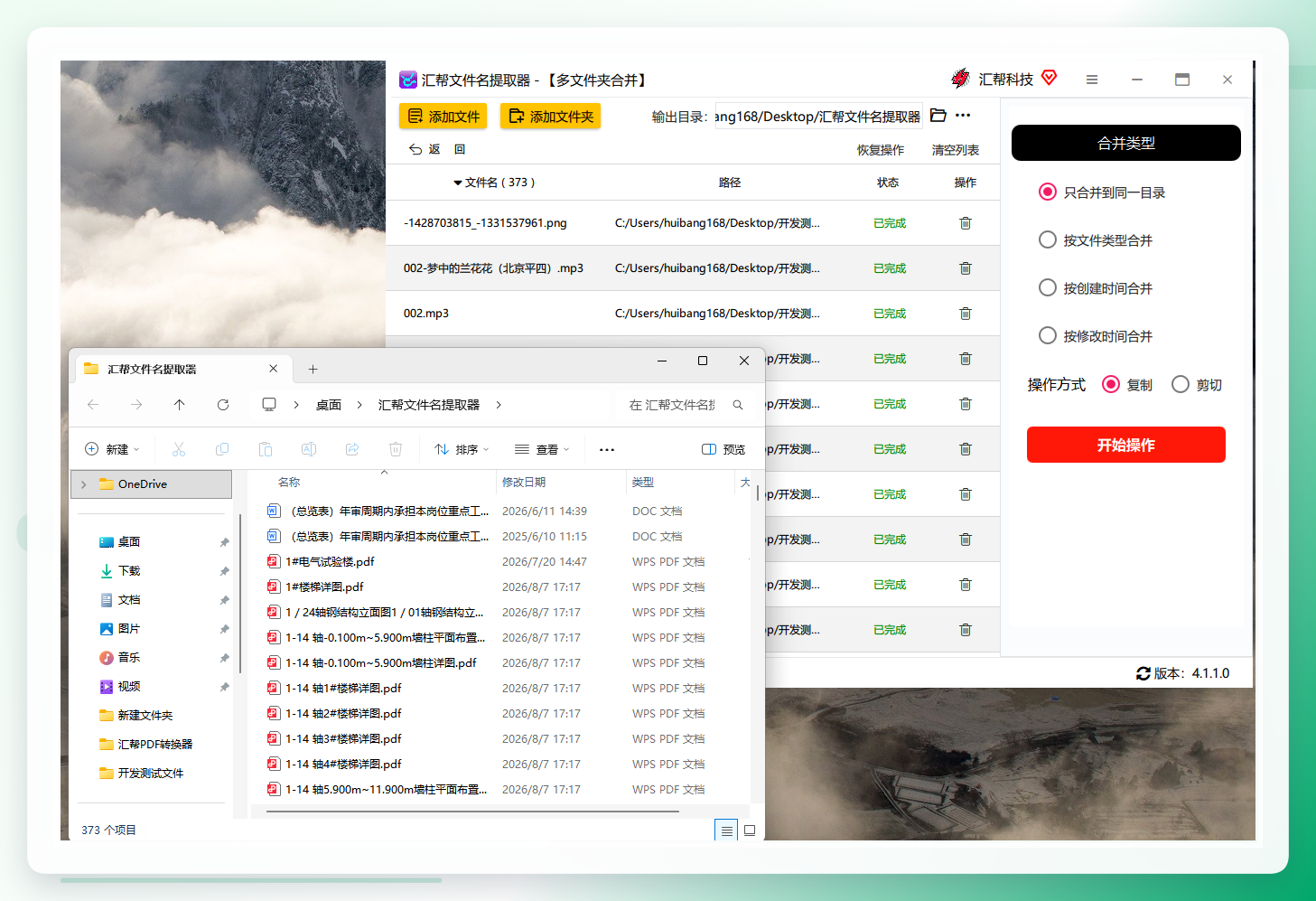This screenshot has height=901, width=1316.
Task: Click the Explorer horizontal scrollbar
Action: (x=472, y=812)
